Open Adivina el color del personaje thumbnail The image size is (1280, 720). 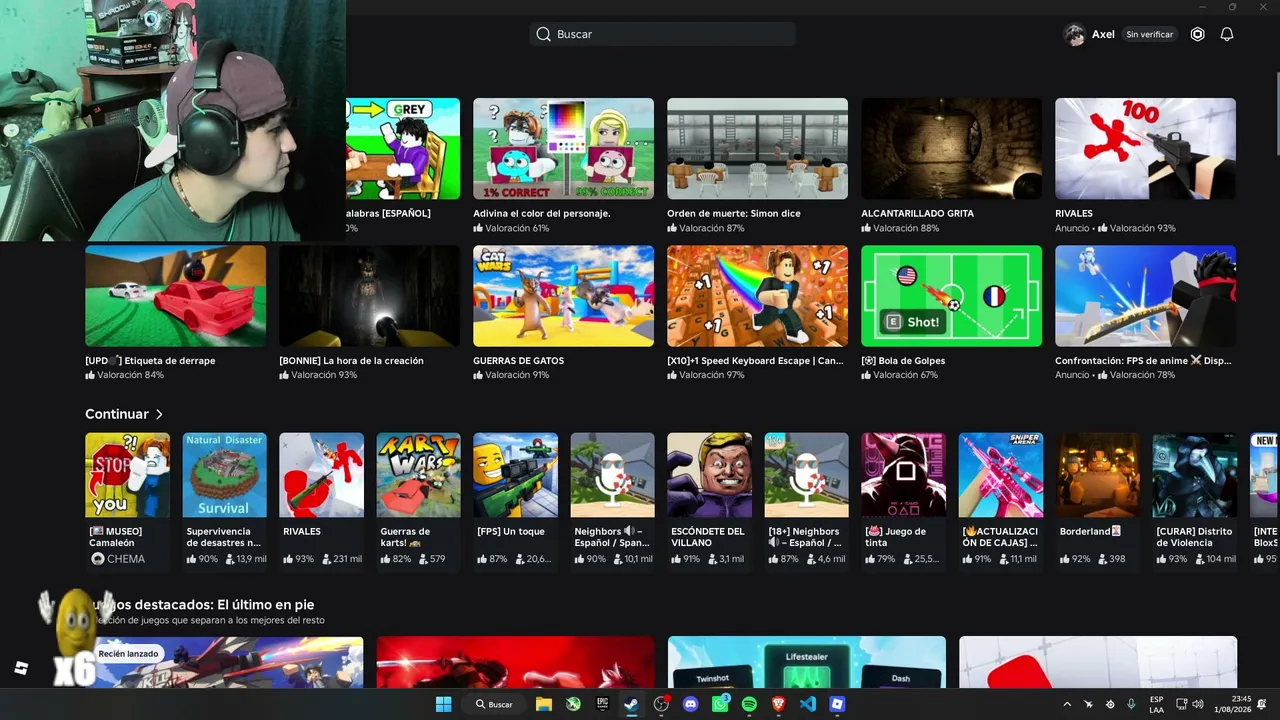click(x=563, y=149)
